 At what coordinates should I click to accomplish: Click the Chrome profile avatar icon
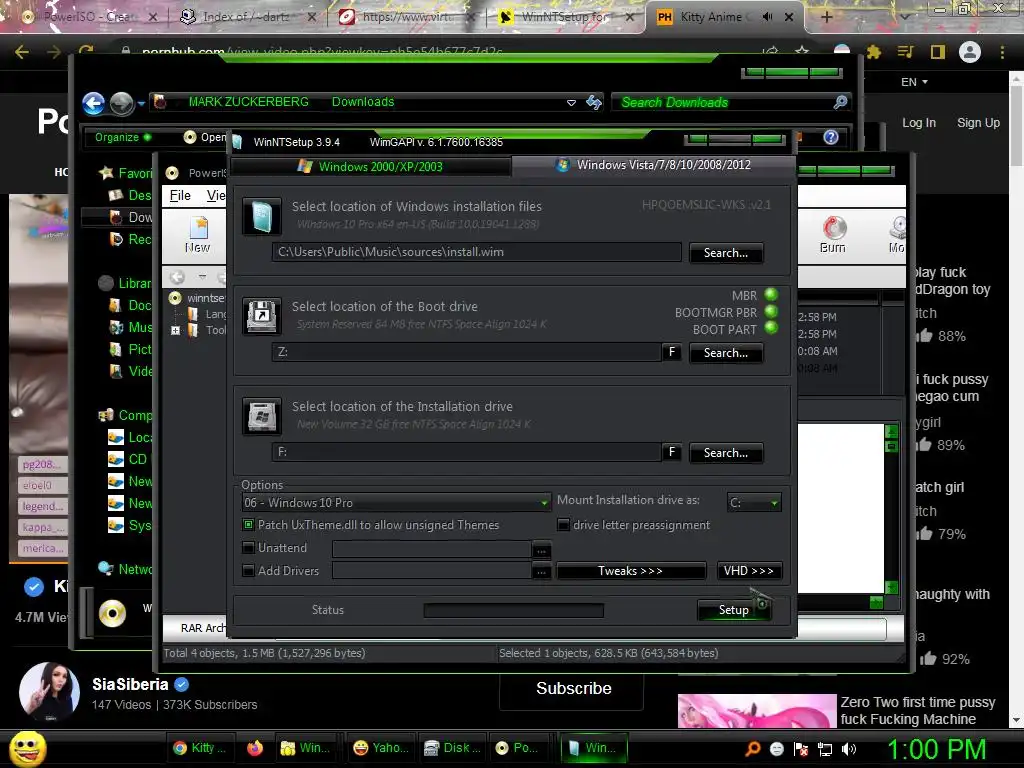point(970,52)
